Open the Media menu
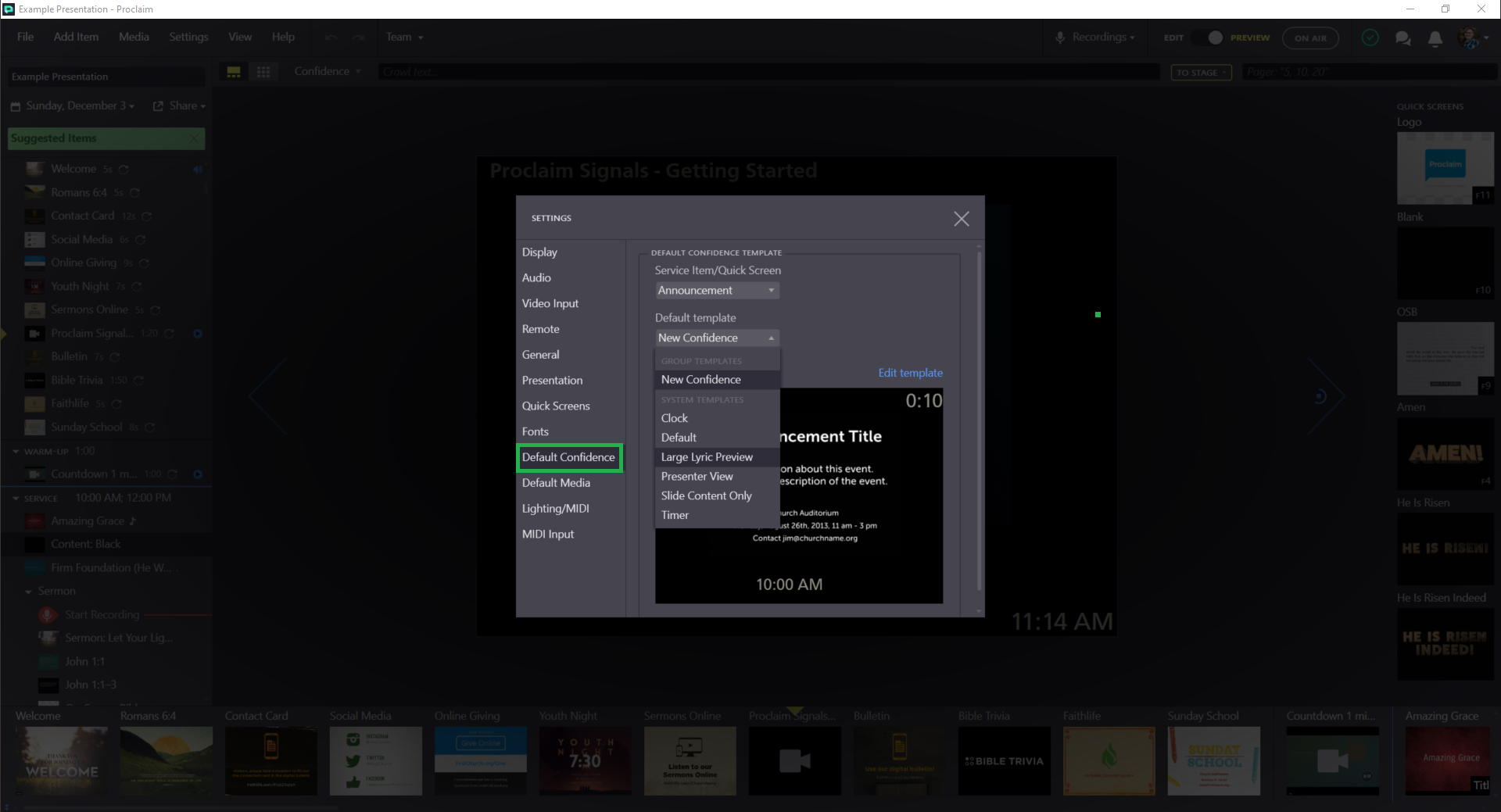Viewport: 1501px width, 812px height. coord(134,38)
